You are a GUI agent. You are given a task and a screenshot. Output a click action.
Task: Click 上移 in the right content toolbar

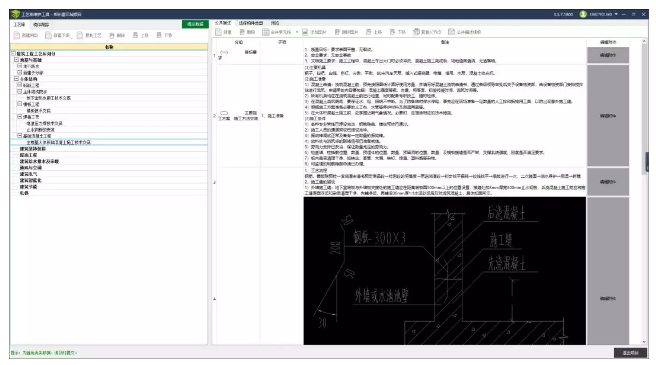(374, 32)
